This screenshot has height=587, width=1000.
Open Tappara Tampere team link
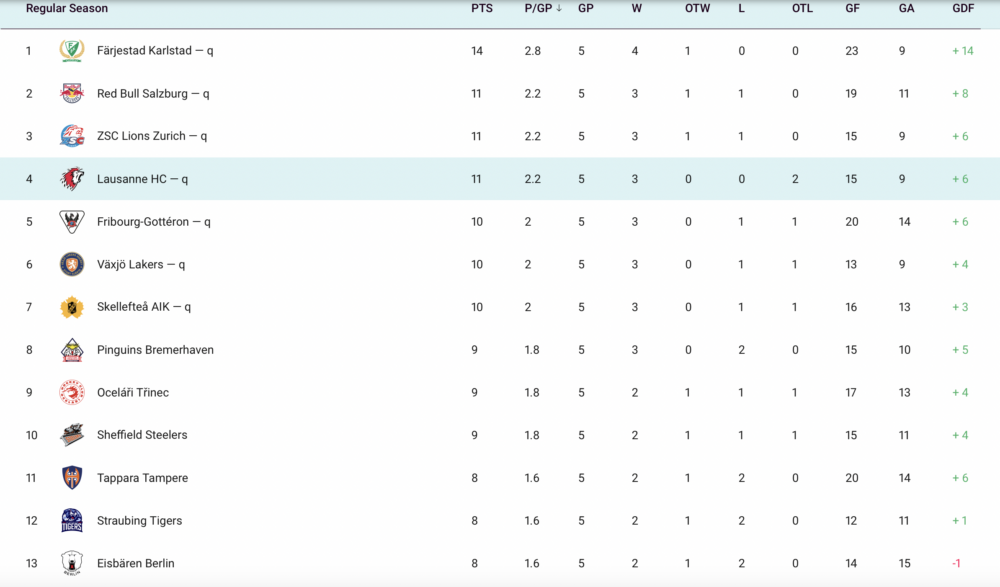point(142,478)
